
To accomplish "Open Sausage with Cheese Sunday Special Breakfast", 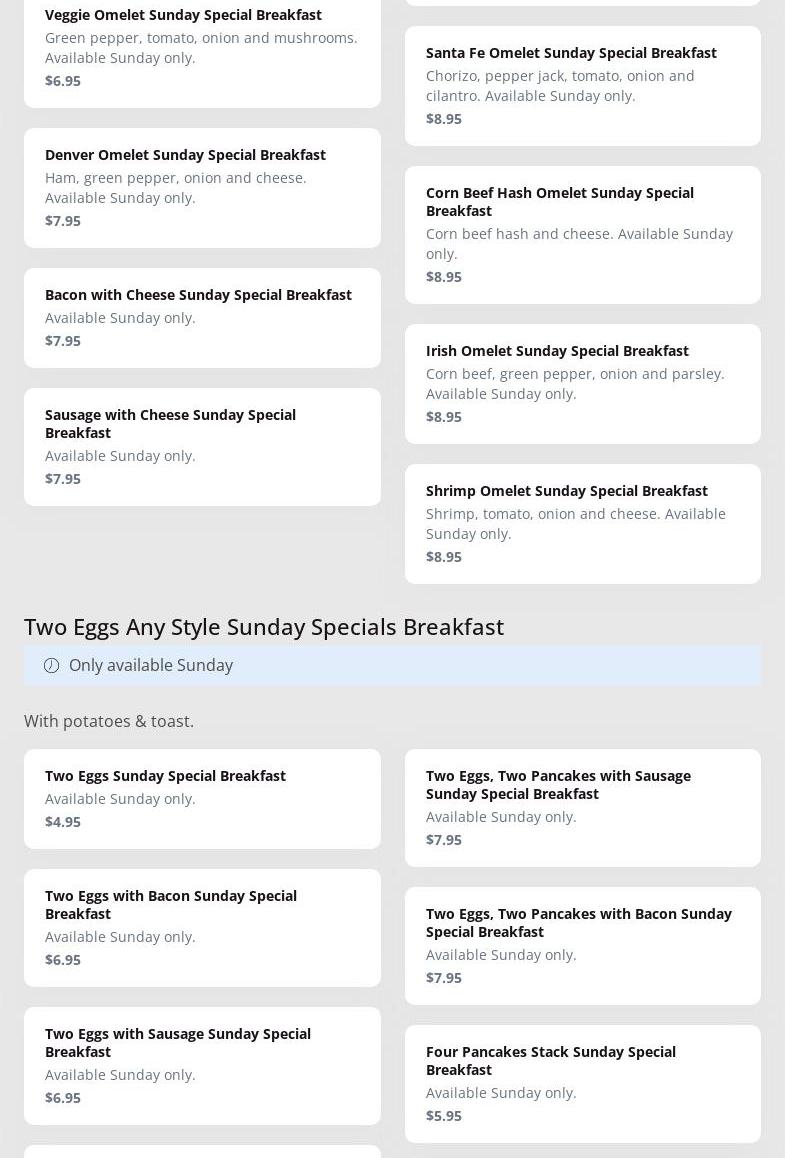I will coord(170,423).
